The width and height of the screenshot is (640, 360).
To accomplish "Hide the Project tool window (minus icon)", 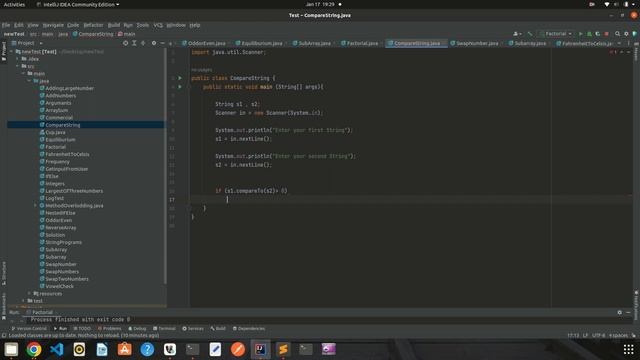I will pyautogui.click(x=162, y=43).
